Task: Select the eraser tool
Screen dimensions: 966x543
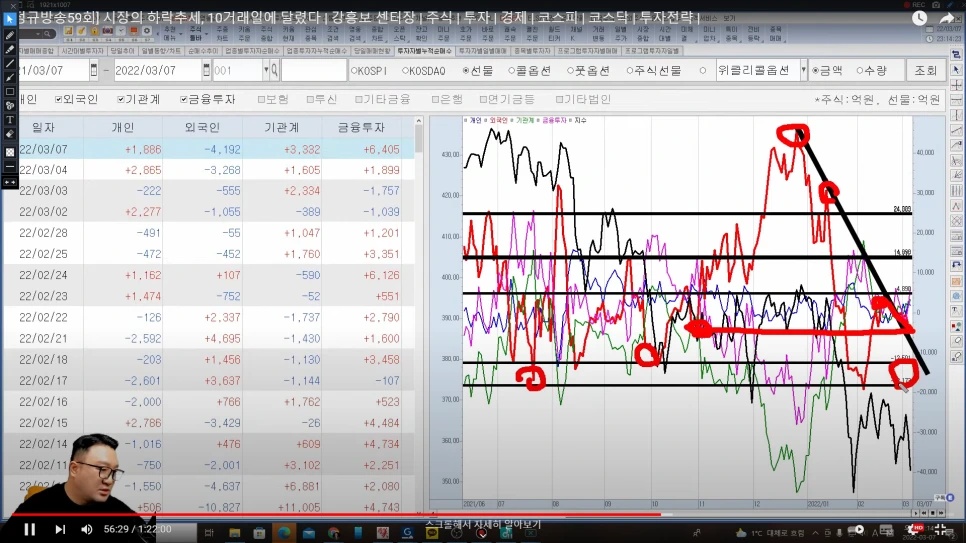Action: pyautogui.click(x=9, y=134)
